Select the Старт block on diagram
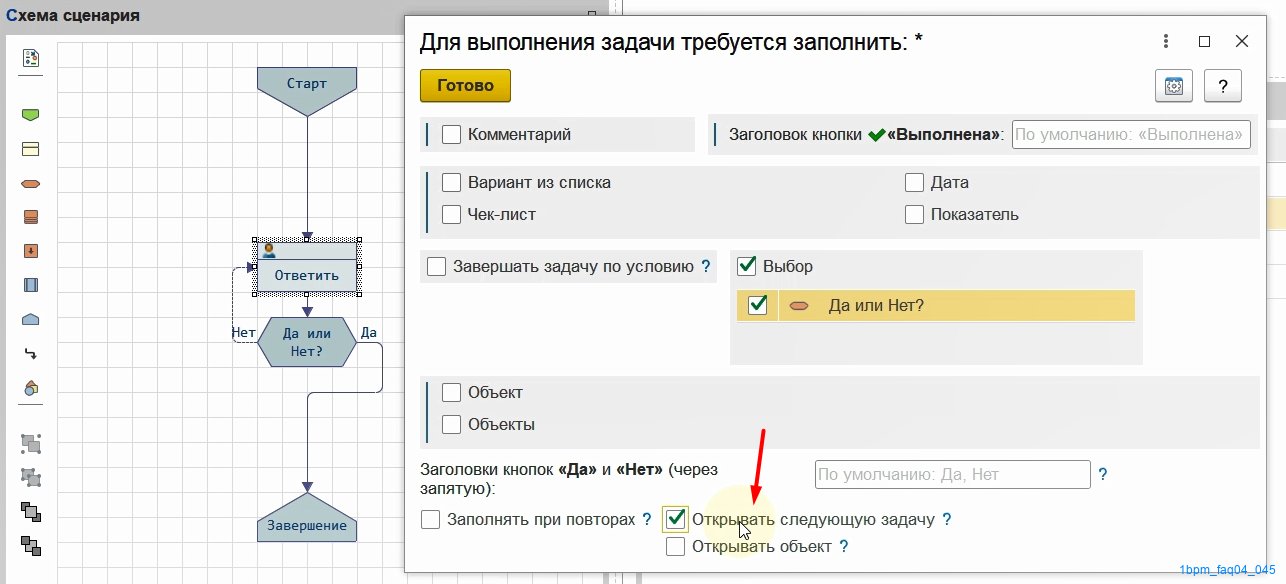Viewport: 1286px width, 584px height. pyautogui.click(x=306, y=91)
